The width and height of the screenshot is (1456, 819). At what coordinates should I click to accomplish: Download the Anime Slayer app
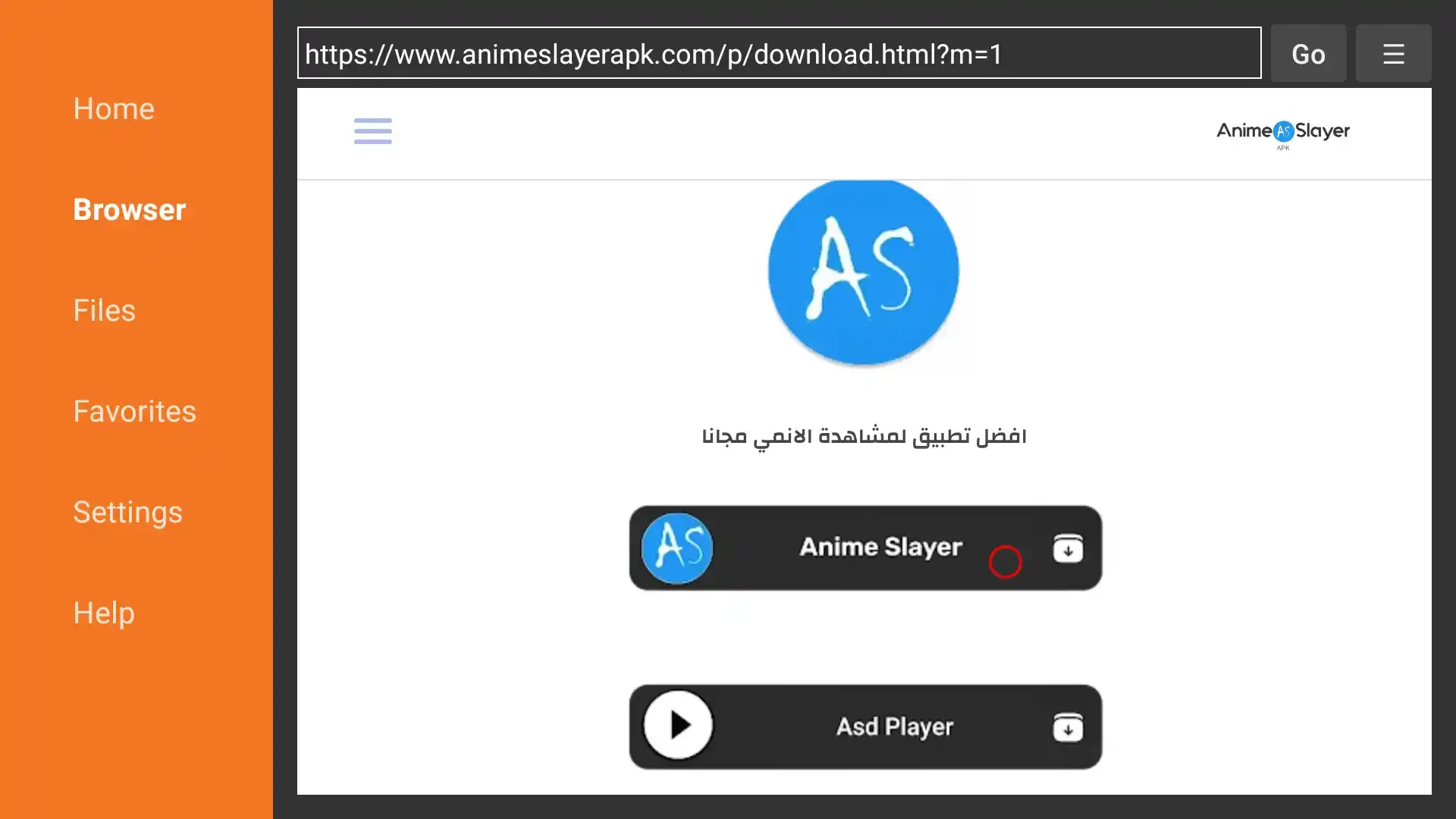click(865, 548)
